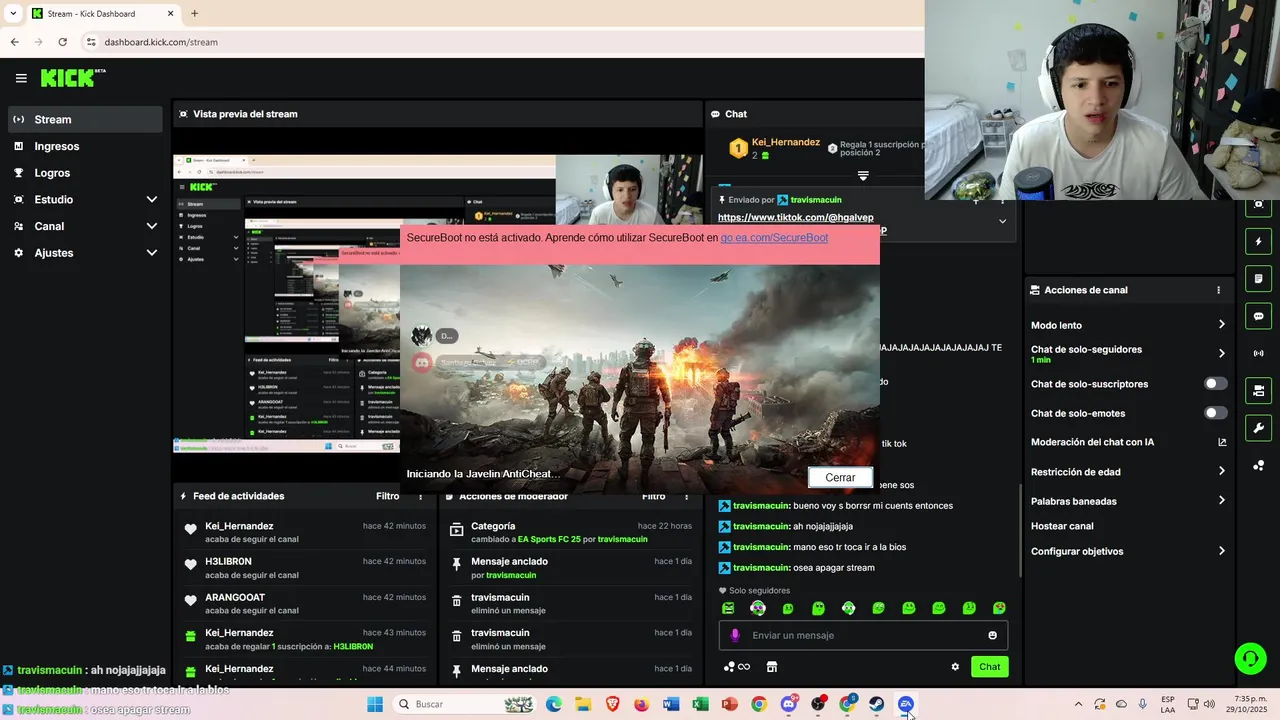Open the emoji picker in message box
This screenshot has width=1280, height=720.
pyautogui.click(x=992, y=635)
